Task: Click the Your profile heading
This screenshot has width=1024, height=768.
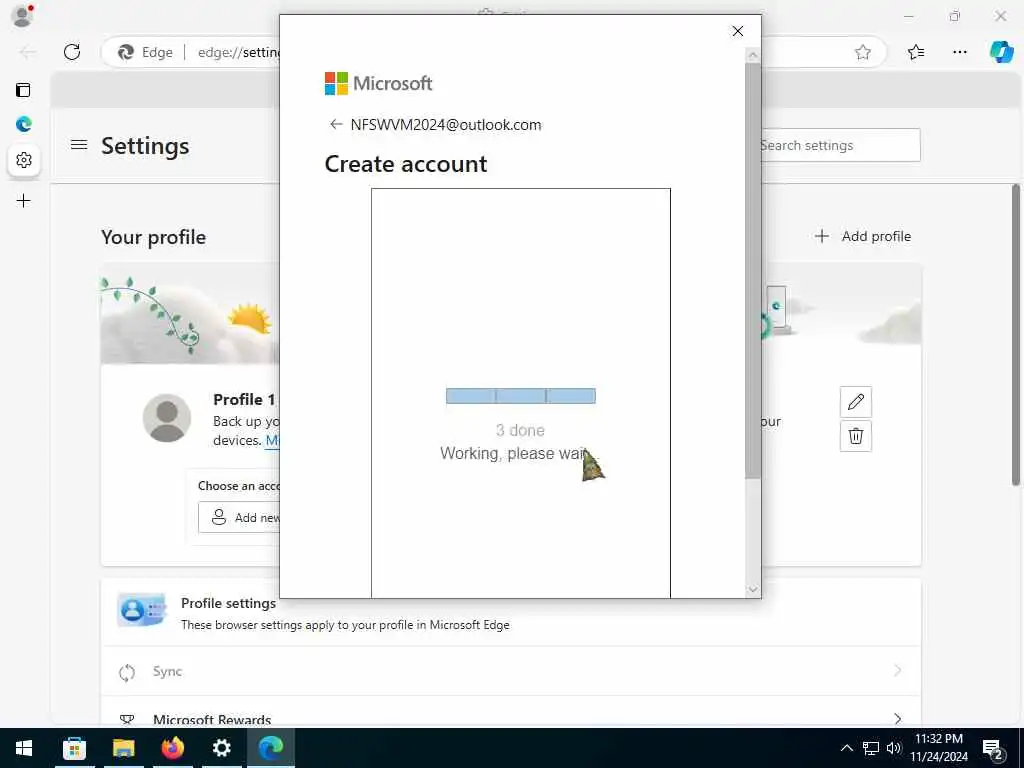Action: click(153, 237)
